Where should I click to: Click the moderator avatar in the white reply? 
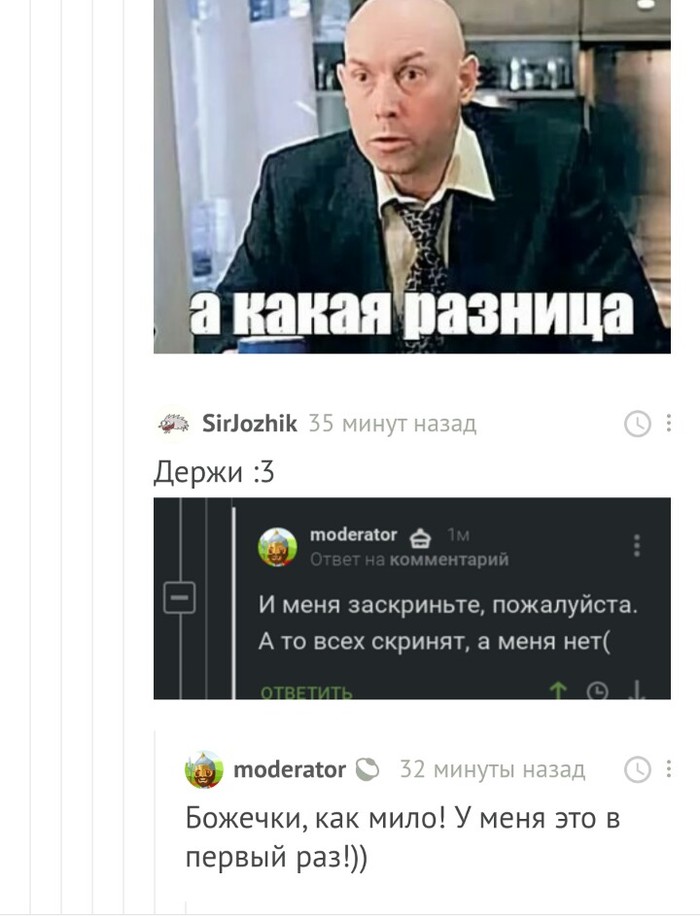tap(204, 769)
